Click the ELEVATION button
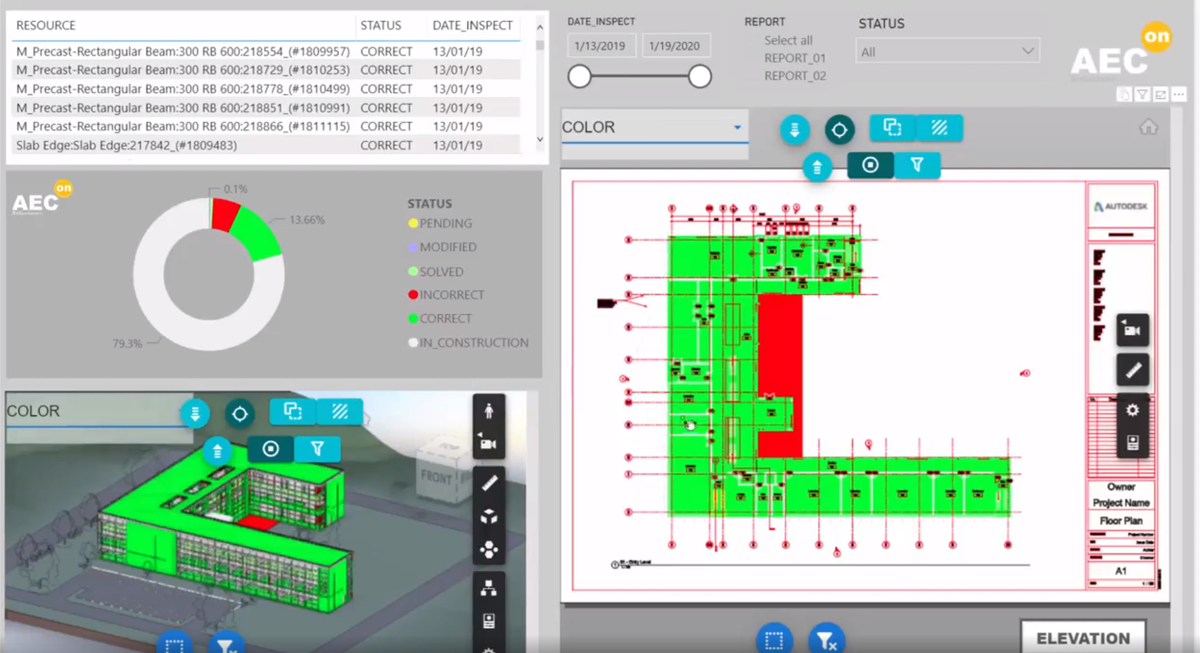This screenshot has height=653, width=1200. [x=1083, y=638]
